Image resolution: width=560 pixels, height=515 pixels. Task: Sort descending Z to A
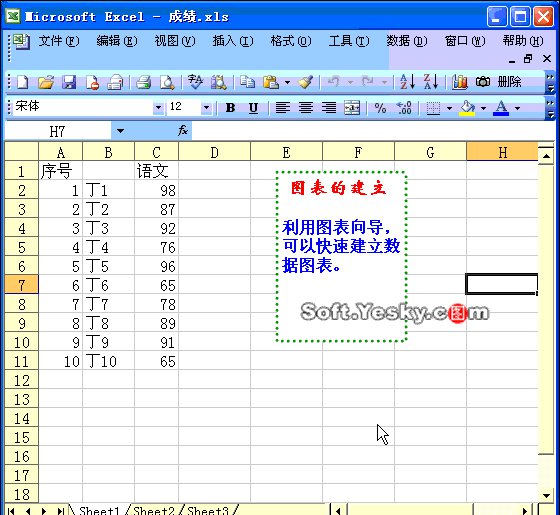click(431, 82)
